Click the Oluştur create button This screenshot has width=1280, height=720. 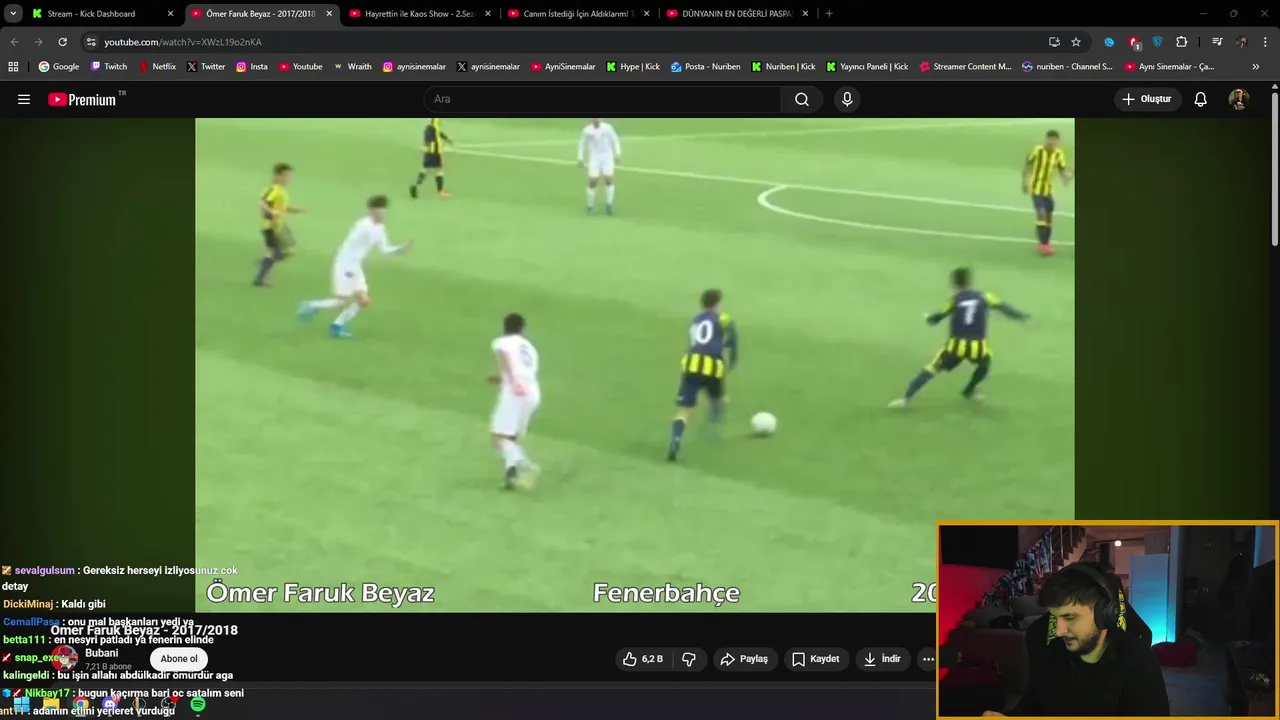[x=1148, y=99]
